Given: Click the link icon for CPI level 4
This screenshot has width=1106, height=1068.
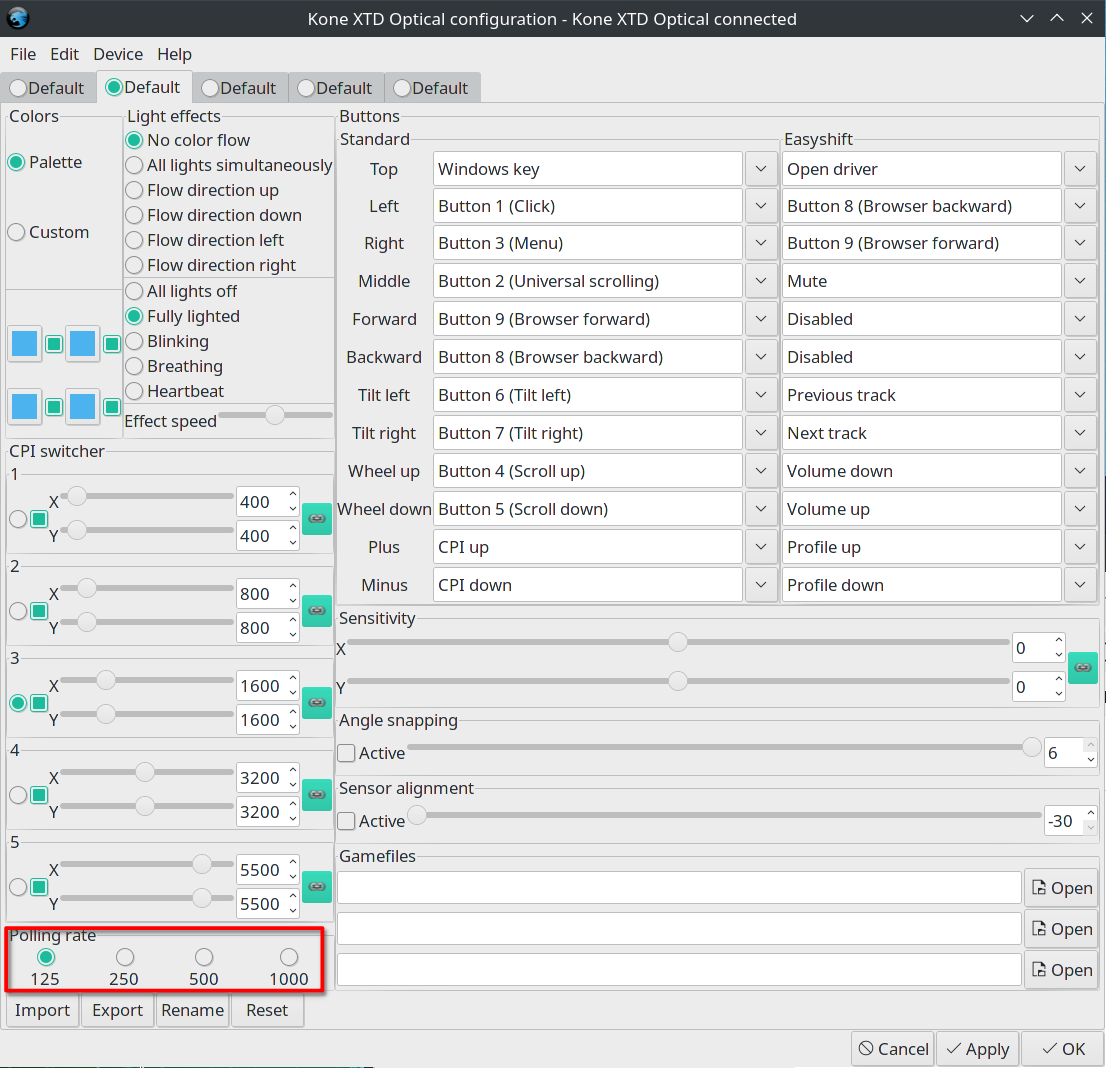Looking at the screenshot, I should point(317,795).
